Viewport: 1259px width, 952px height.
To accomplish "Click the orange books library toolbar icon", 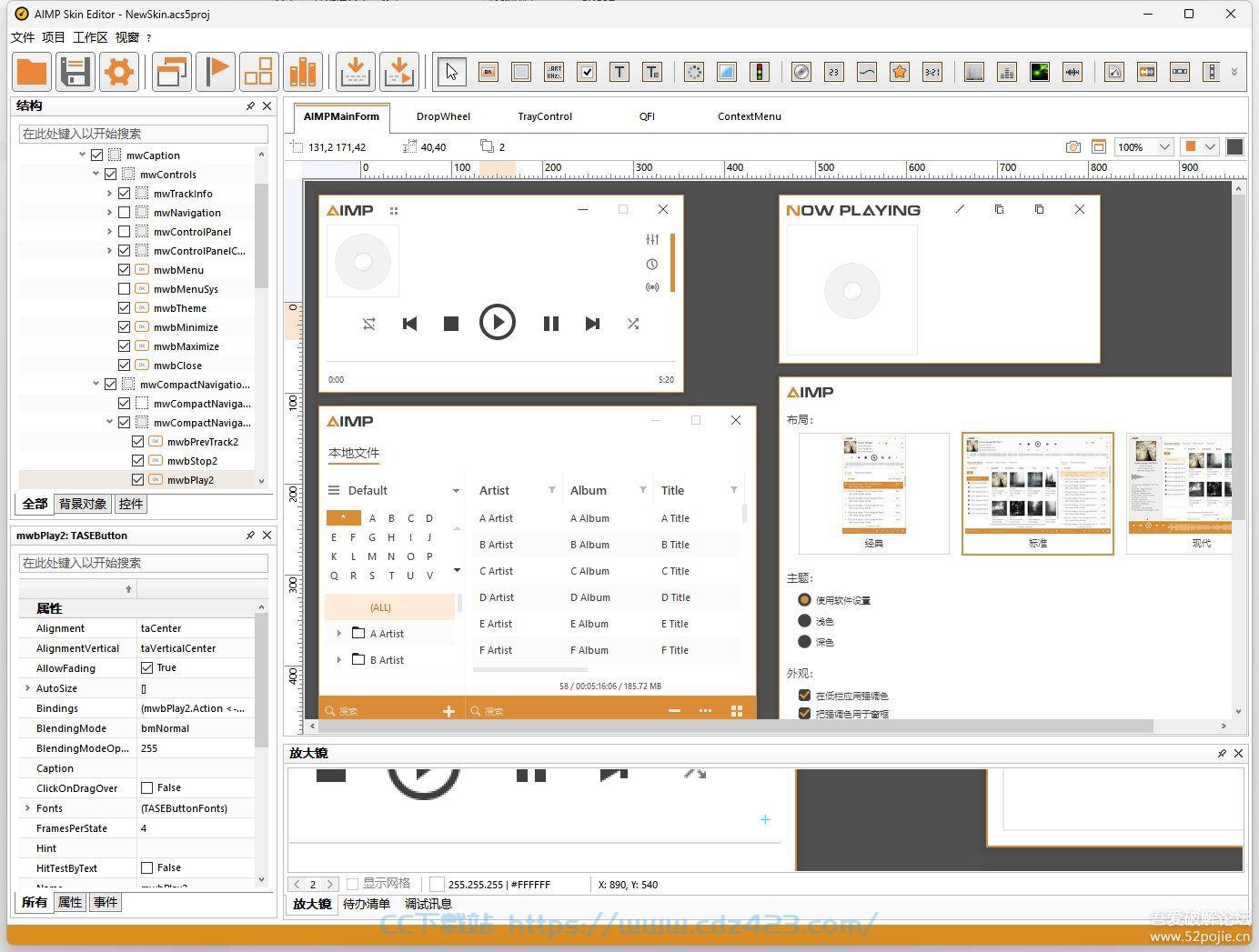I will 303,71.
